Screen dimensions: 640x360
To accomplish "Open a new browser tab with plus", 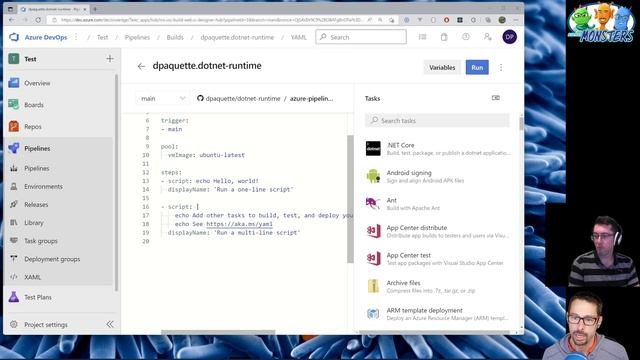I will tap(95, 9).
